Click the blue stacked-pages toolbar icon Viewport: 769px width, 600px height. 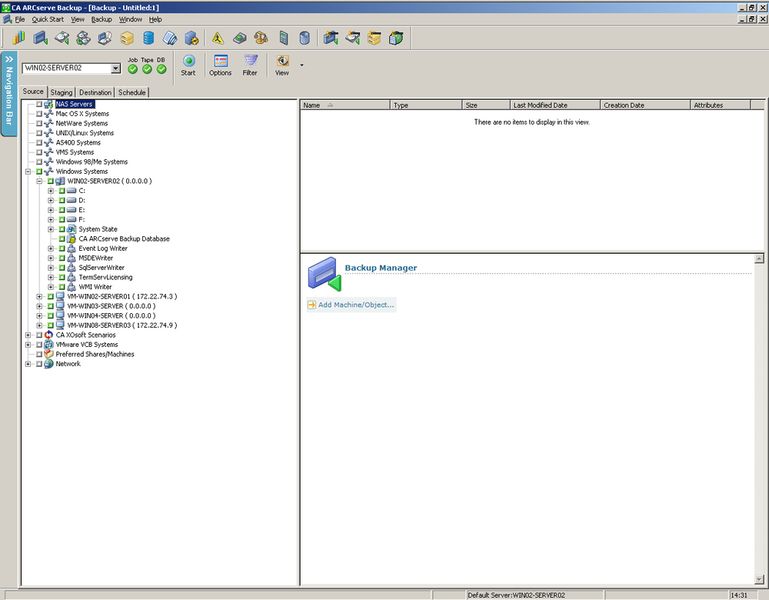170,38
